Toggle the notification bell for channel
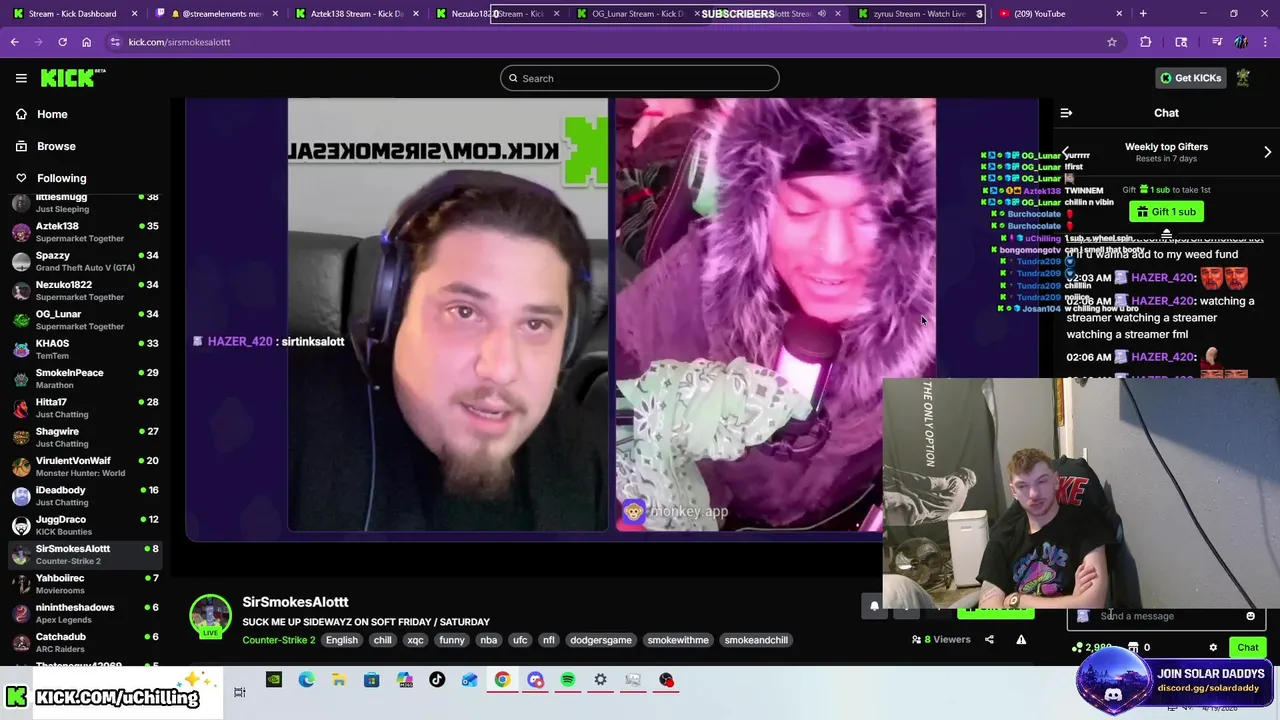Viewport: 1280px width, 720px height. tap(874, 605)
